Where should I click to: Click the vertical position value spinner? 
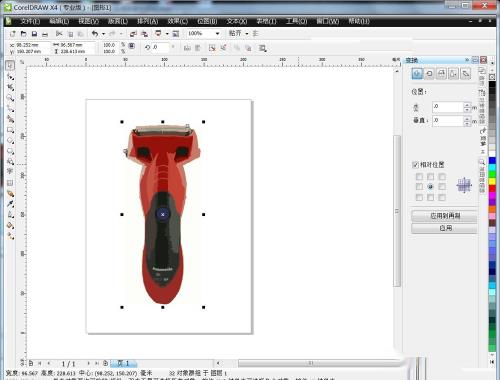[x=467, y=121]
